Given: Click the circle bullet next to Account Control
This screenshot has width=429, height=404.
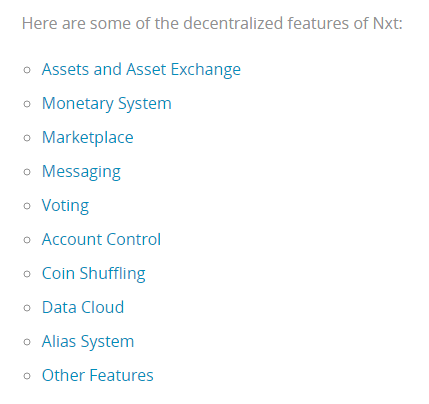Looking at the screenshot, I should click(27, 240).
